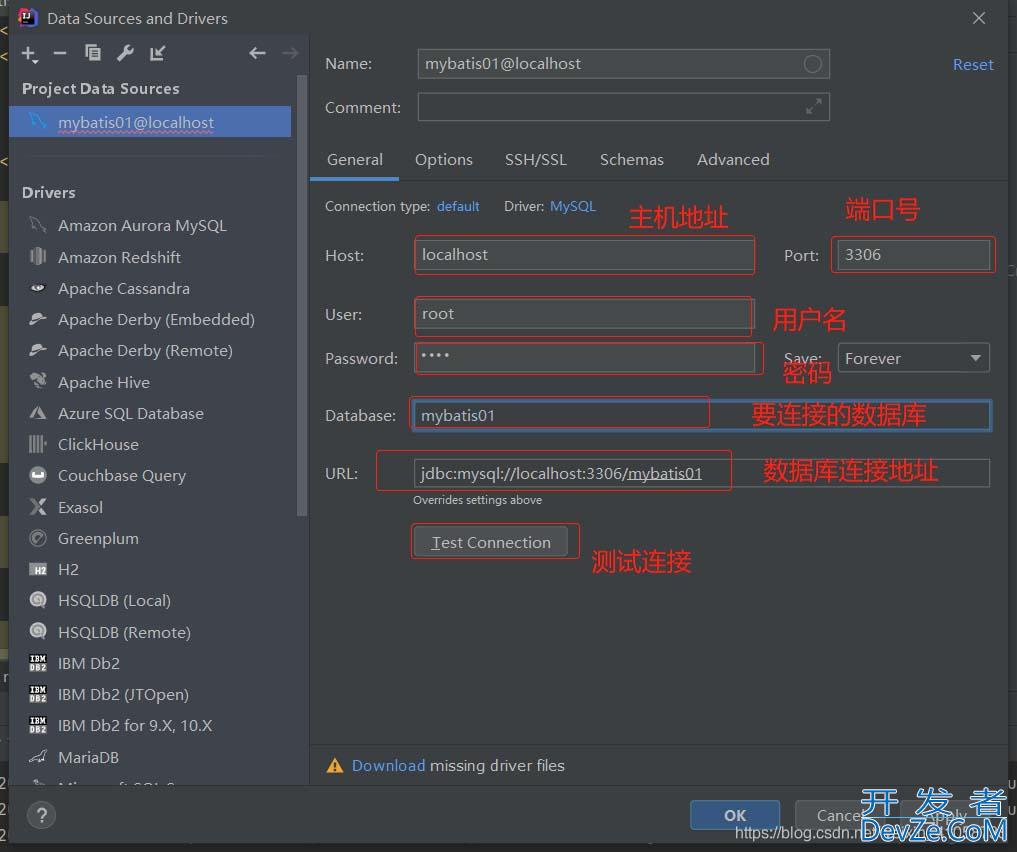Click the Host field containing localhost

pos(584,255)
